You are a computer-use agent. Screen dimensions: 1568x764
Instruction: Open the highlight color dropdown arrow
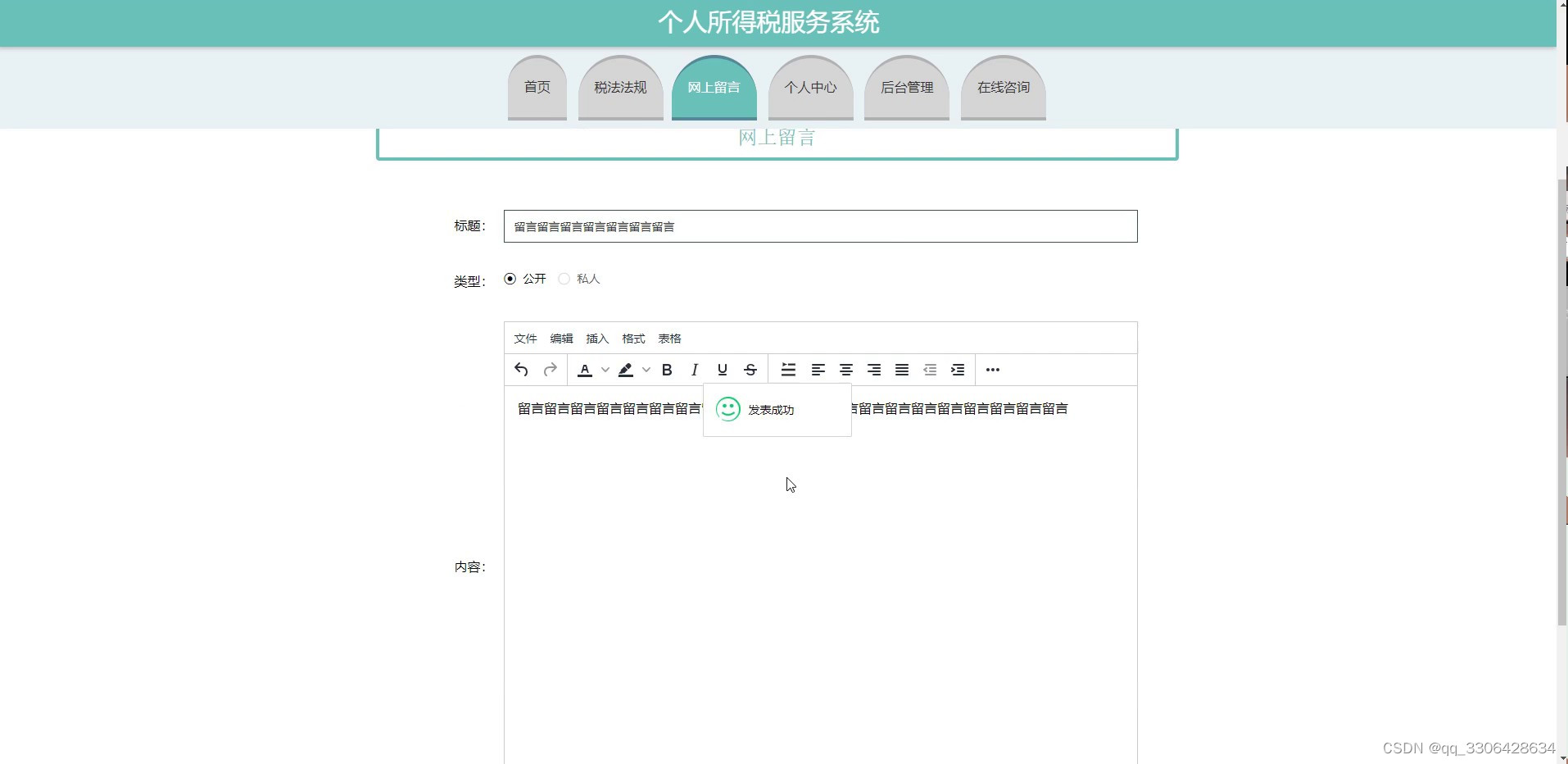646,370
